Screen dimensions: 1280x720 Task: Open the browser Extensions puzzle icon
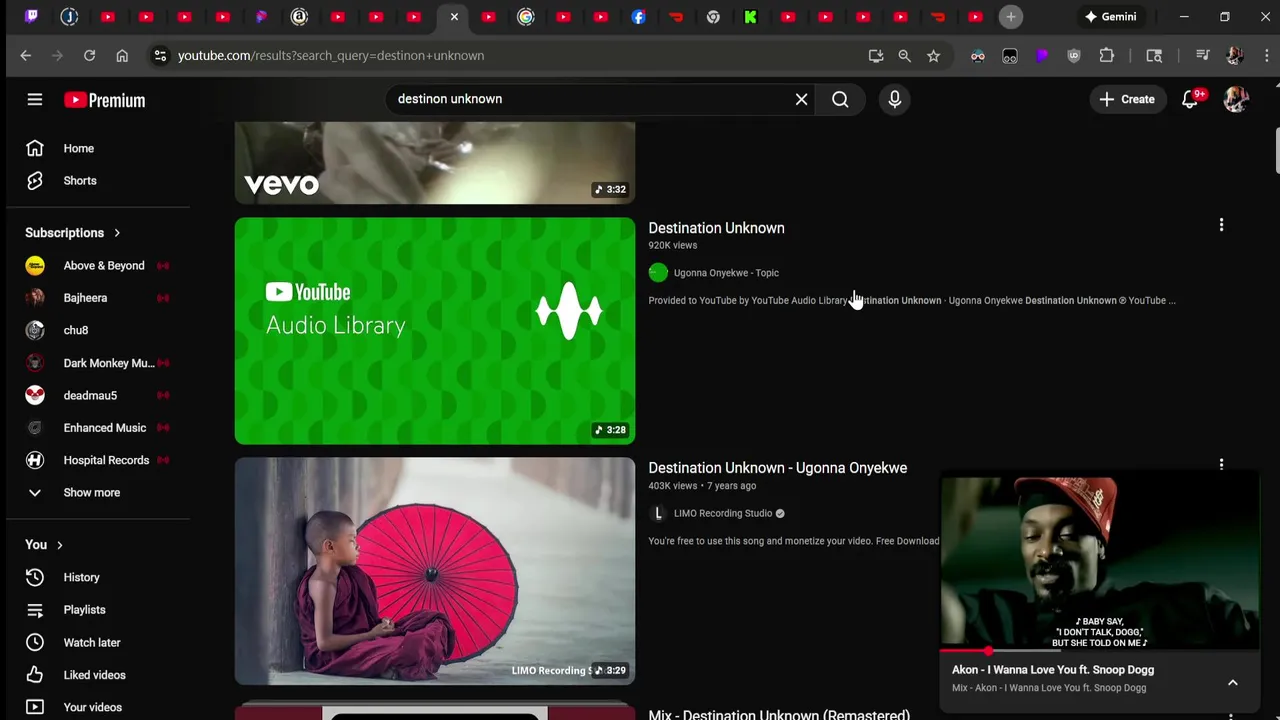(x=1106, y=56)
